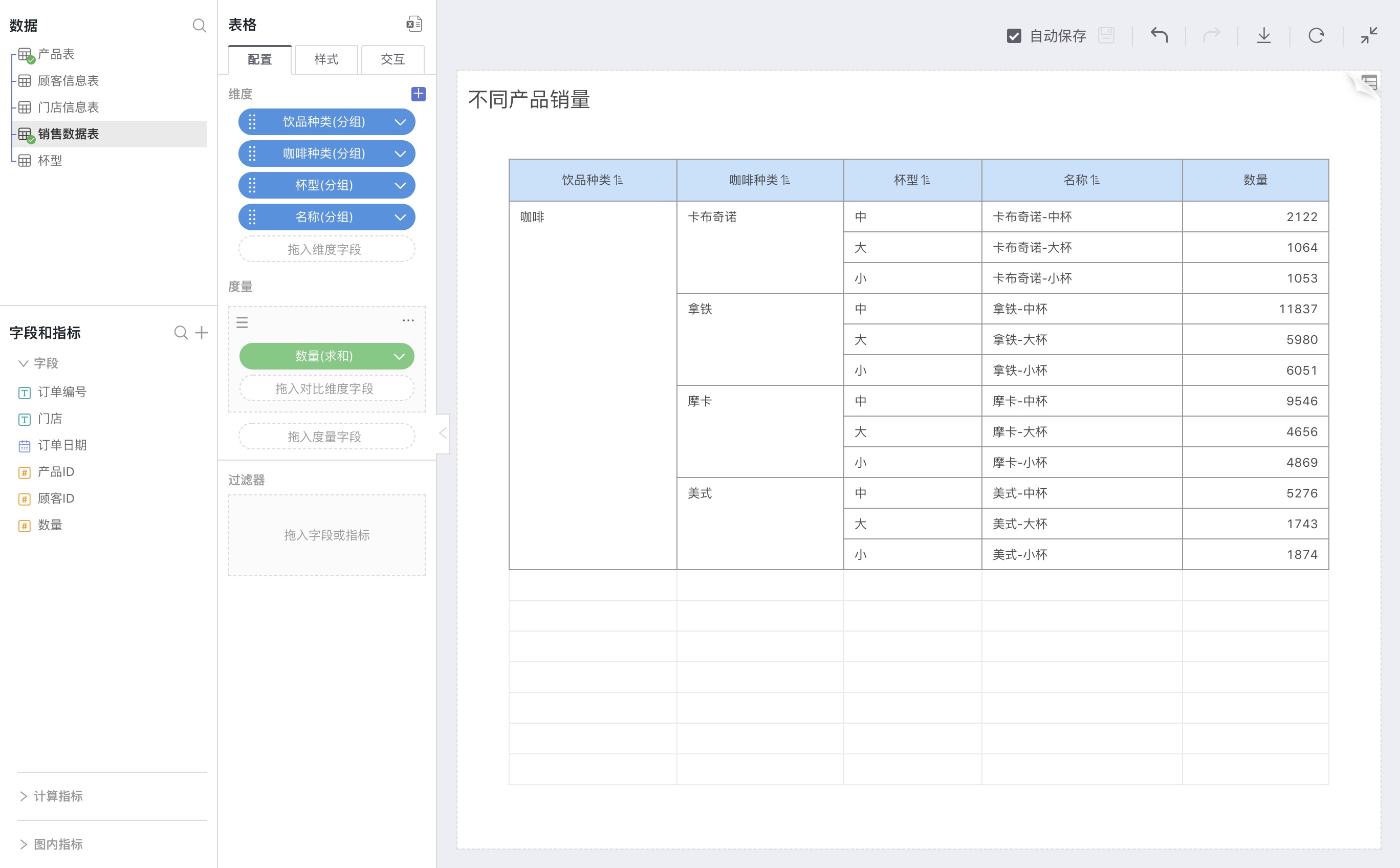The width and height of the screenshot is (1400, 868).
Task: Click the 拖入度量字段 placeholder
Action: click(x=326, y=437)
